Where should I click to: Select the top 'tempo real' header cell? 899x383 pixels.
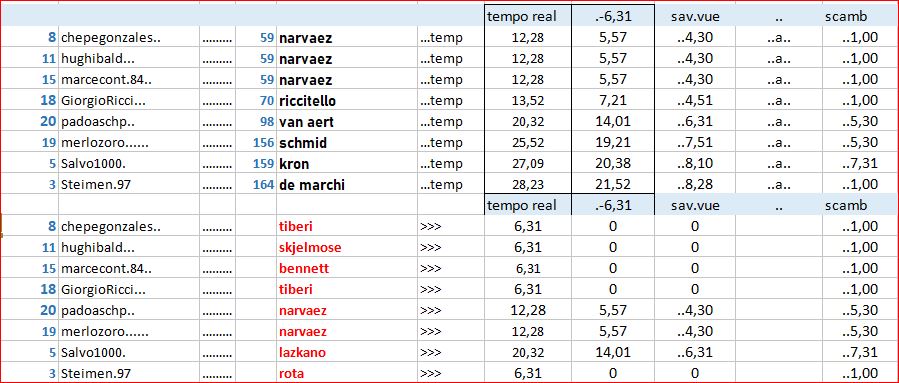coord(528,16)
